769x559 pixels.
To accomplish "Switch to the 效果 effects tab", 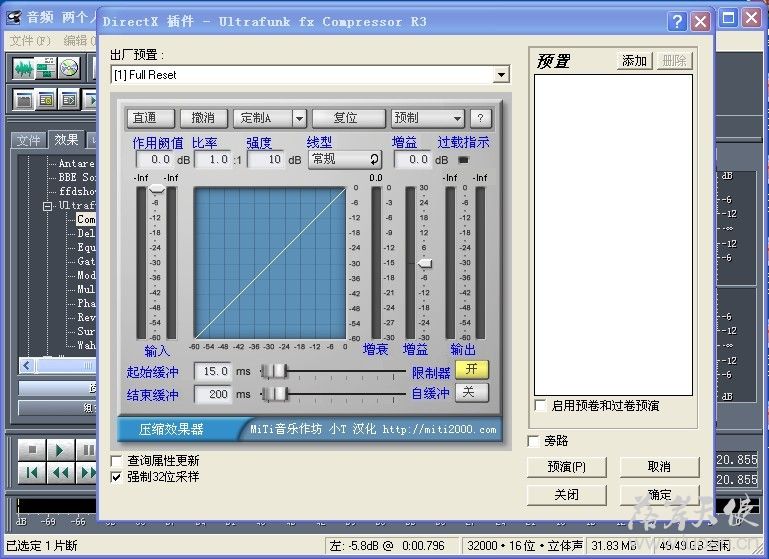I will point(66,140).
